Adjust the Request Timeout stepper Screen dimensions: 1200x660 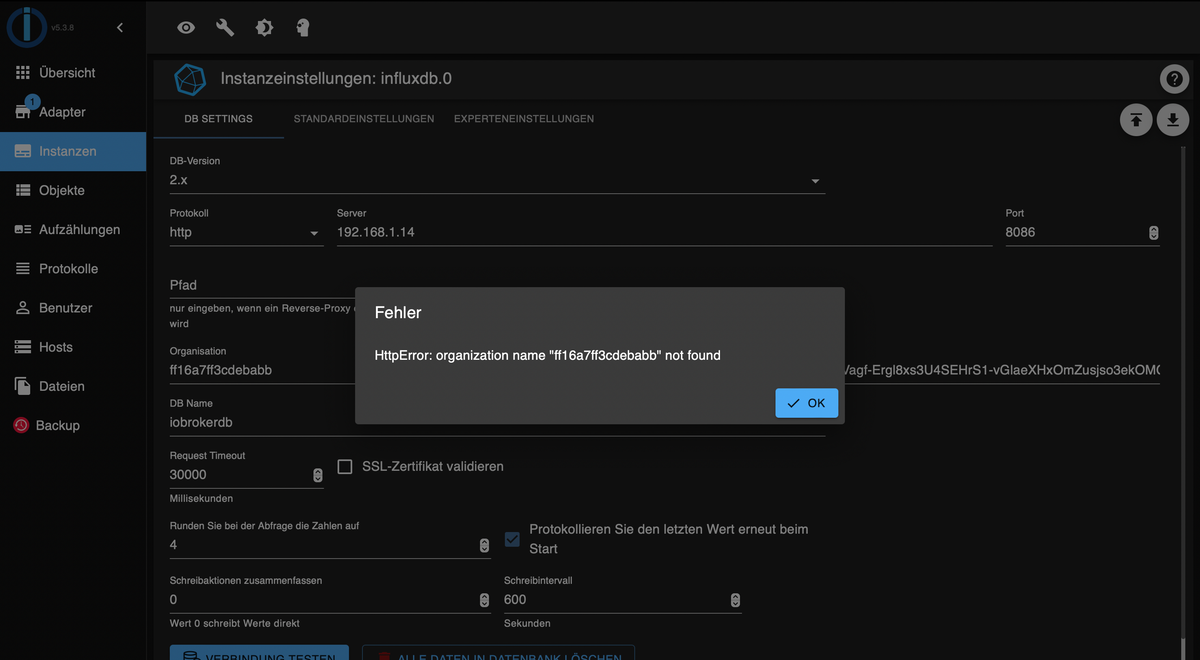pyautogui.click(x=318, y=475)
